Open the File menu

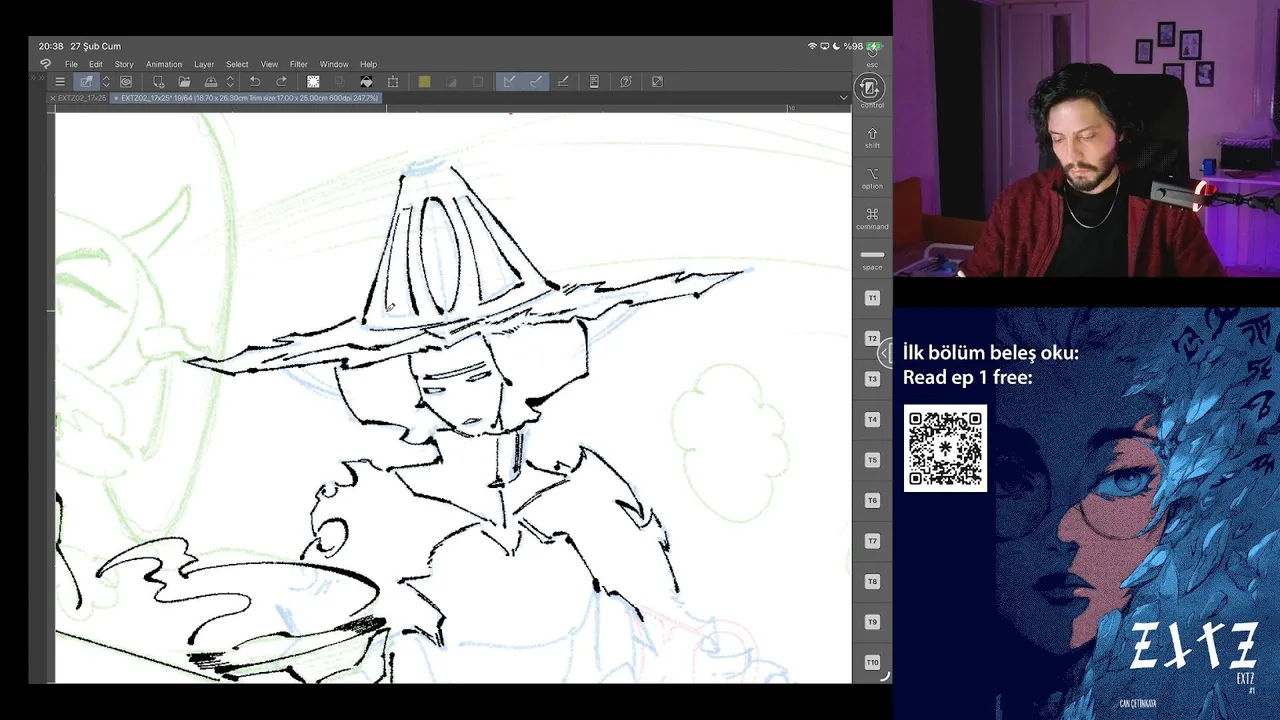point(71,64)
